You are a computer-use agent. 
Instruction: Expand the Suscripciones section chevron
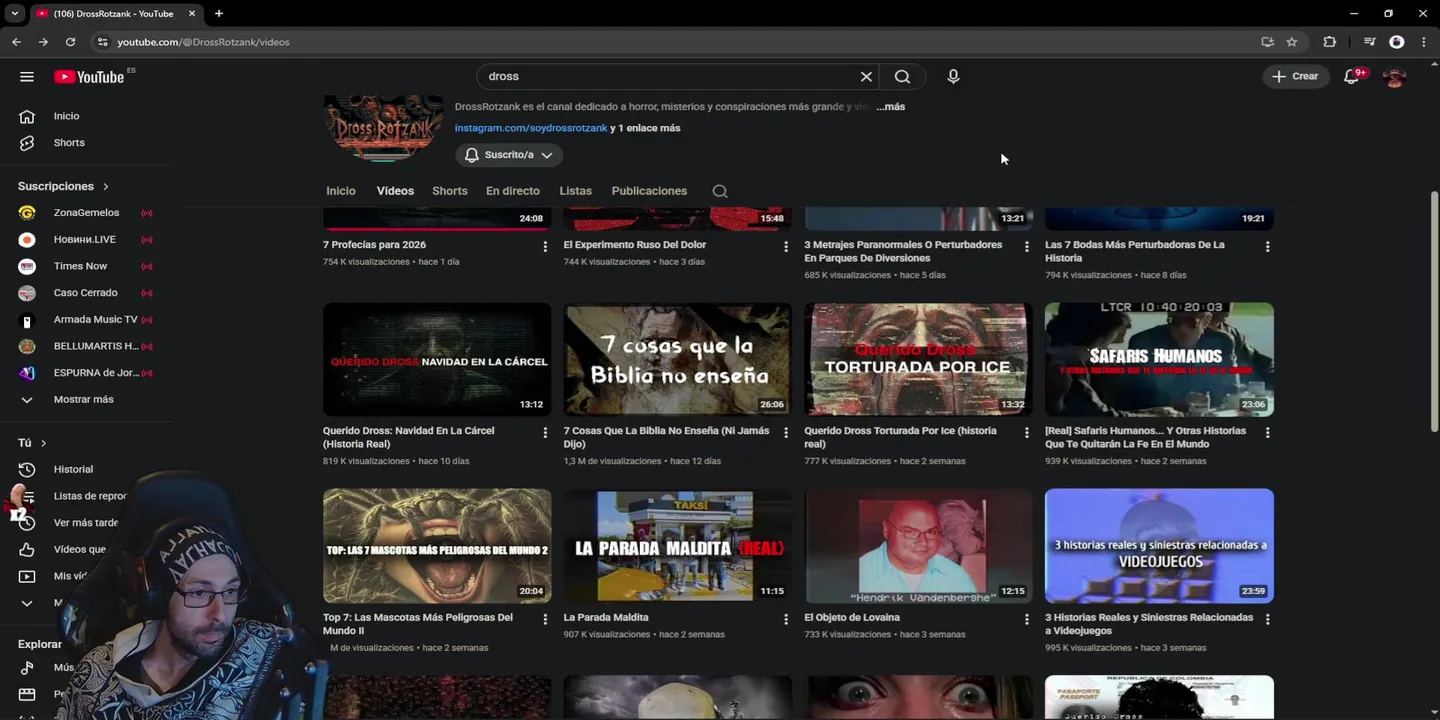(105, 187)
